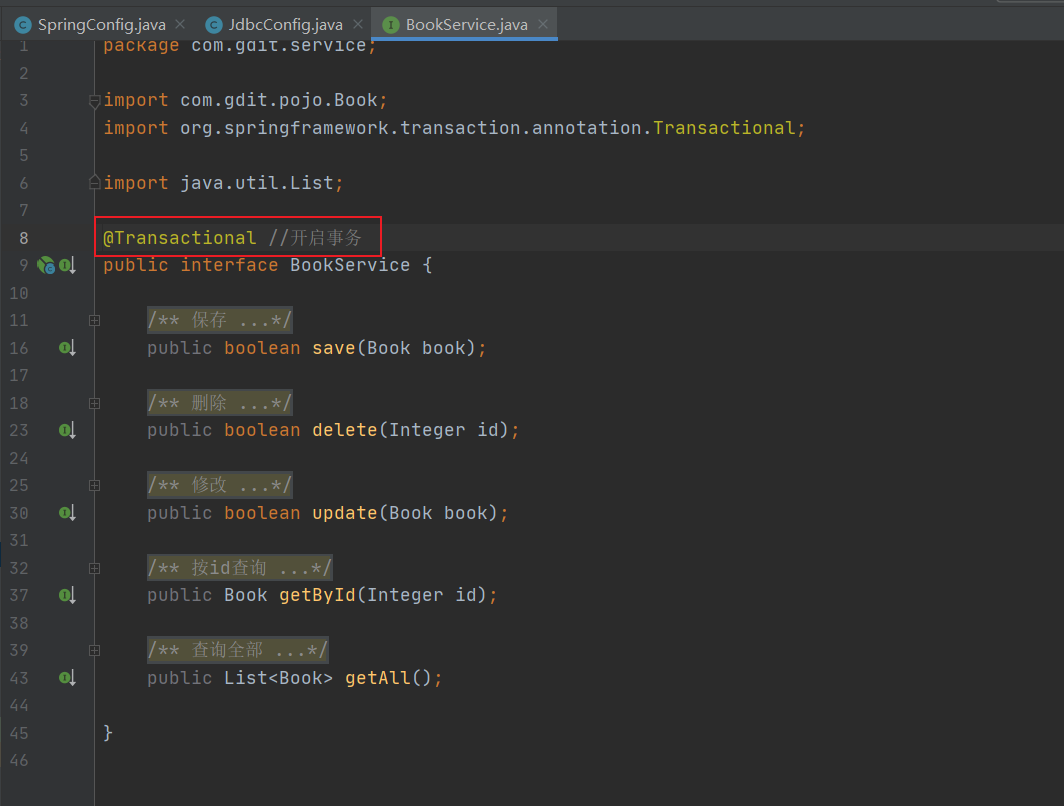Open implementation gutter icon for getAll method
Screen dimensions: 1064x806
[x=67, y=678]
